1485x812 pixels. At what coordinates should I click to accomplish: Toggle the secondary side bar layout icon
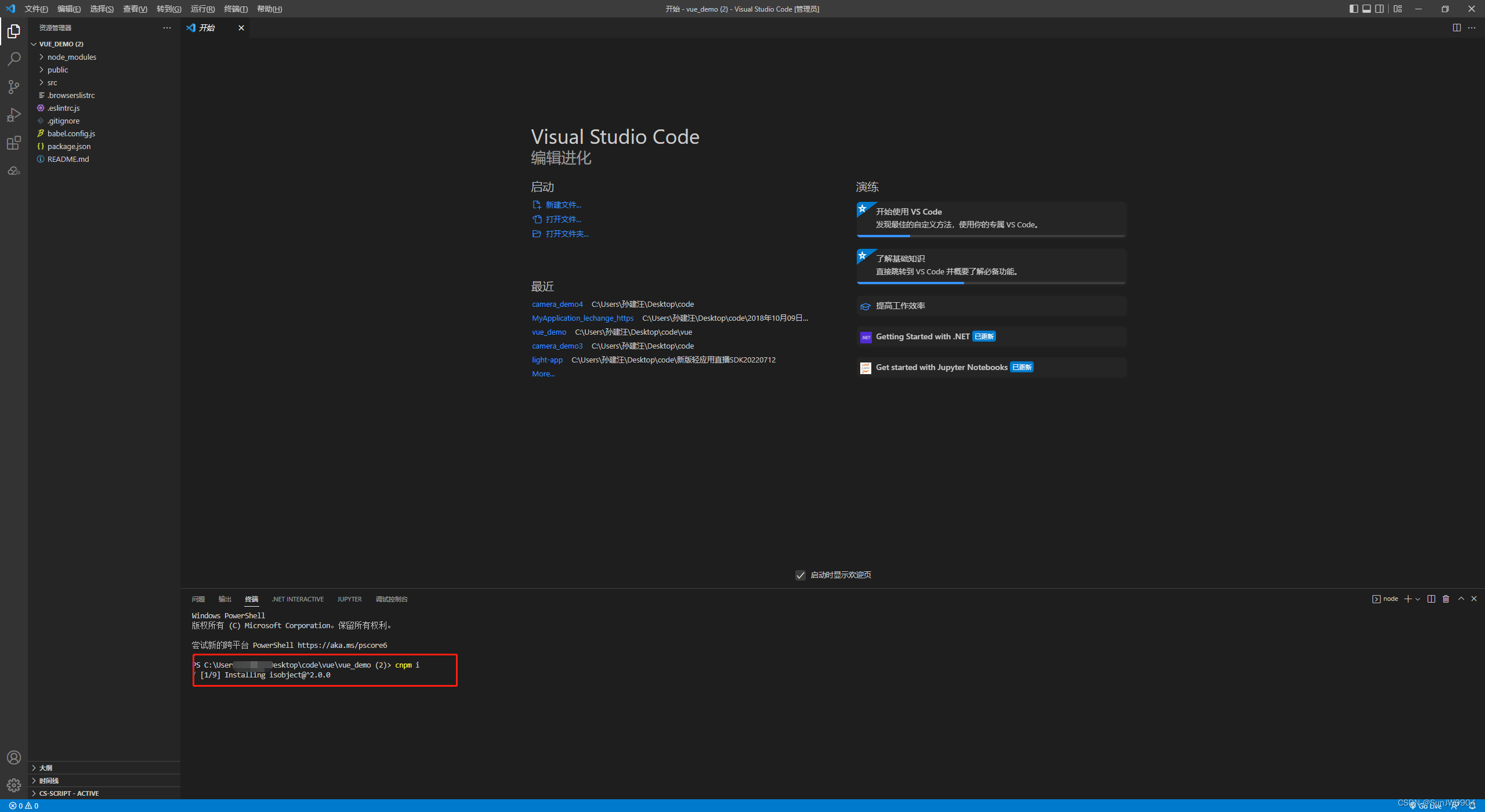1380,9
